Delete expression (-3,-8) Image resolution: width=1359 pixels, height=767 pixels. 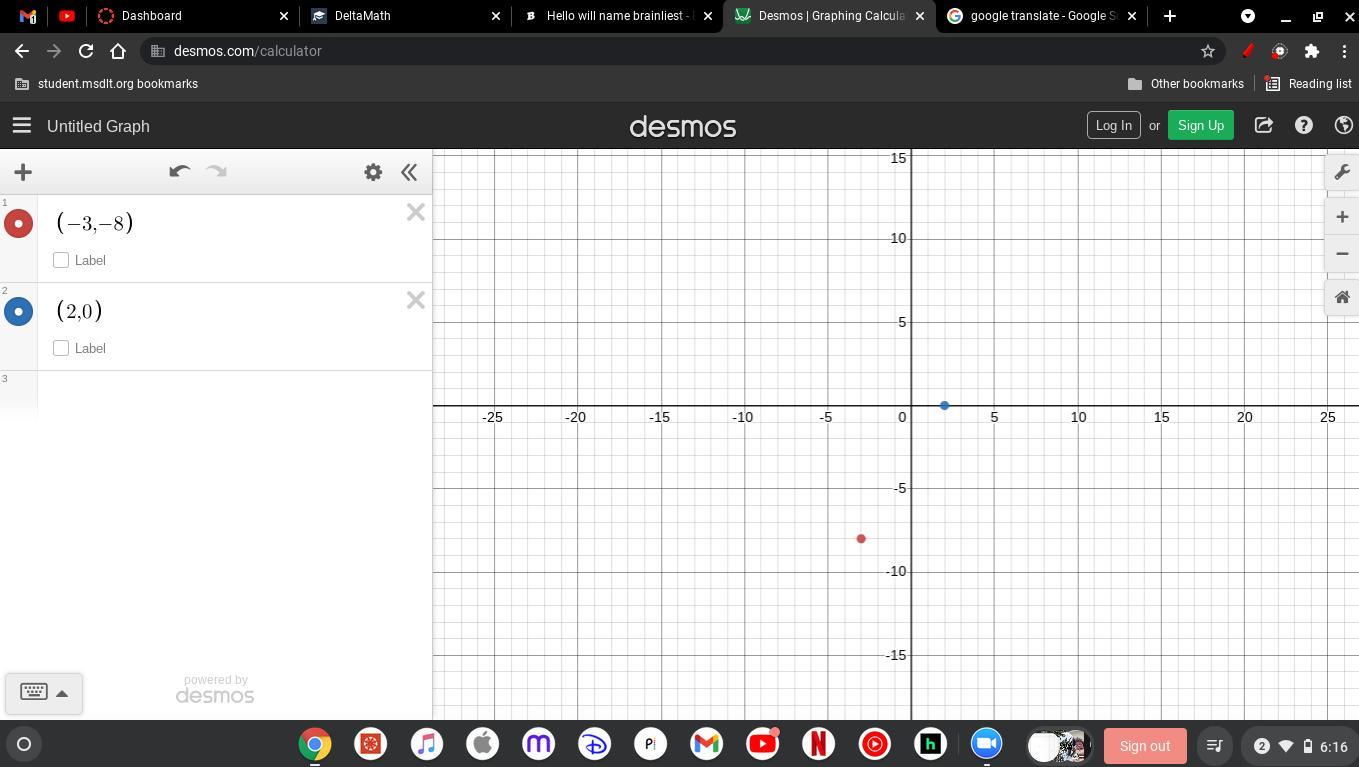416,212
